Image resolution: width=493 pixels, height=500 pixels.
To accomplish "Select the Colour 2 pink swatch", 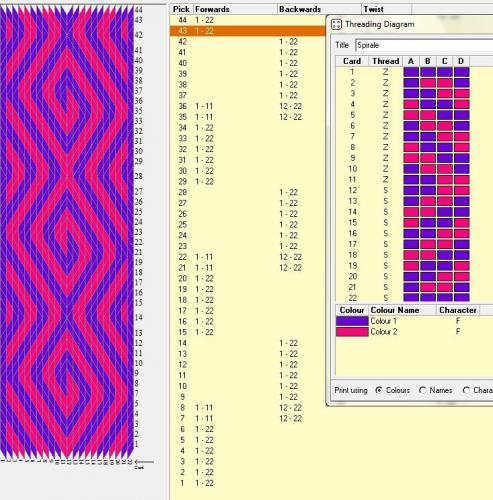I will click(352, 332).
